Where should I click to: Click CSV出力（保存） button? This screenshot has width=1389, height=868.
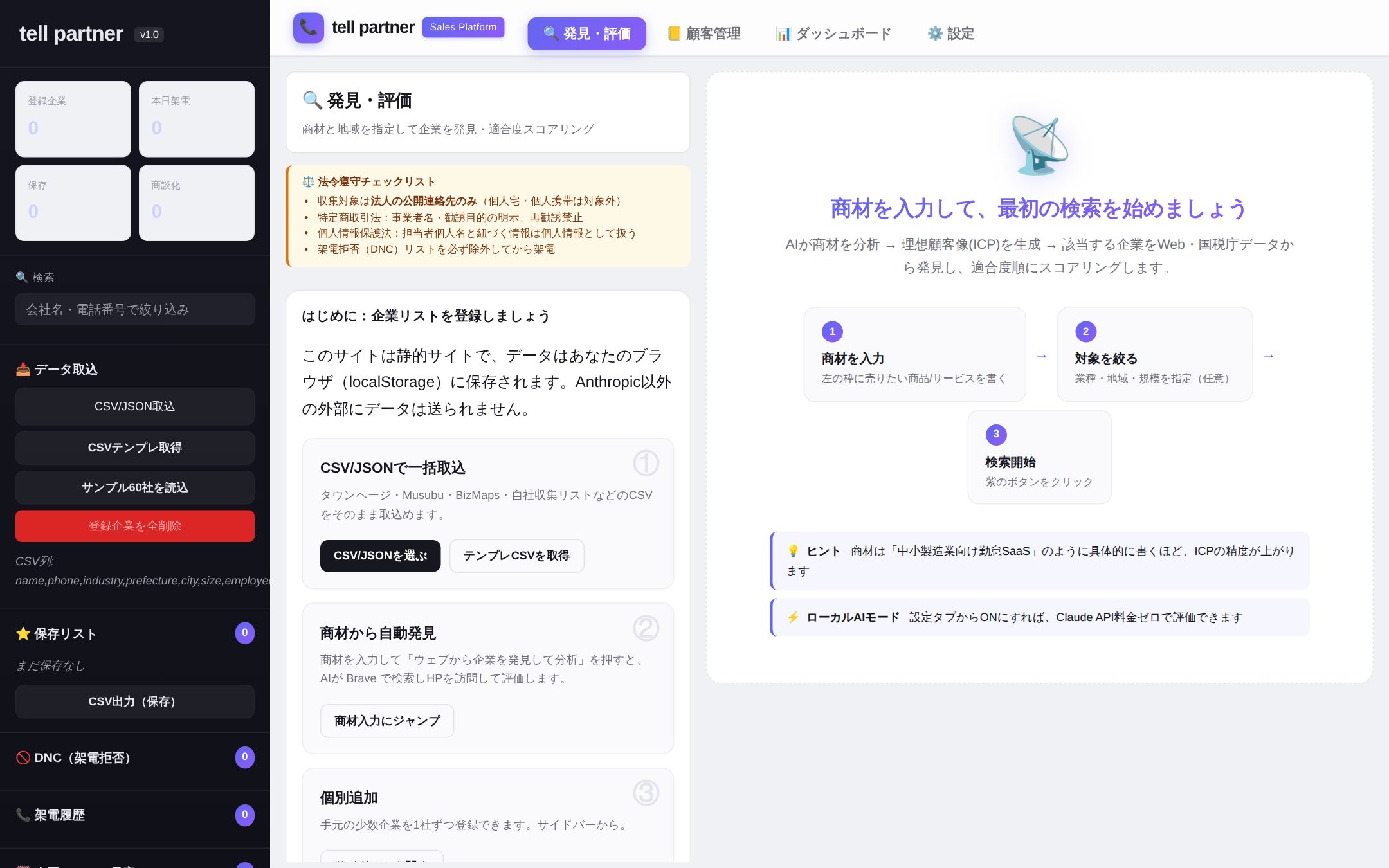[x=135, y=701]
